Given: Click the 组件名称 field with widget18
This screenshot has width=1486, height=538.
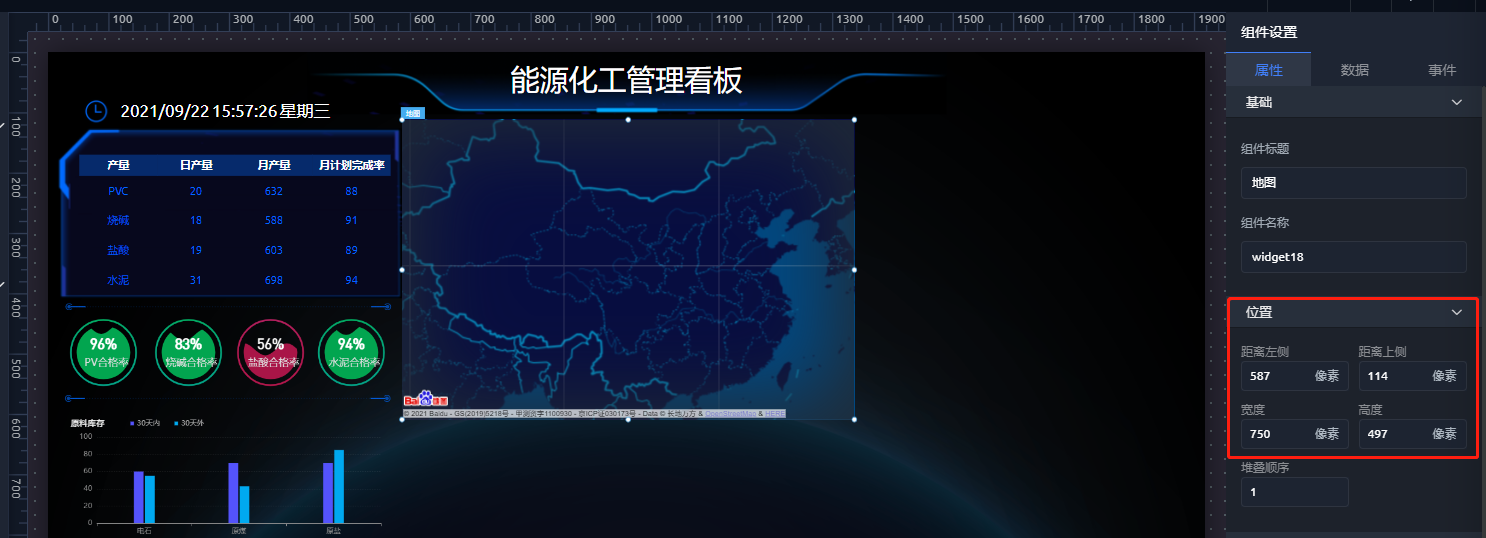Looking at the screenshot, I should 1354,257.
